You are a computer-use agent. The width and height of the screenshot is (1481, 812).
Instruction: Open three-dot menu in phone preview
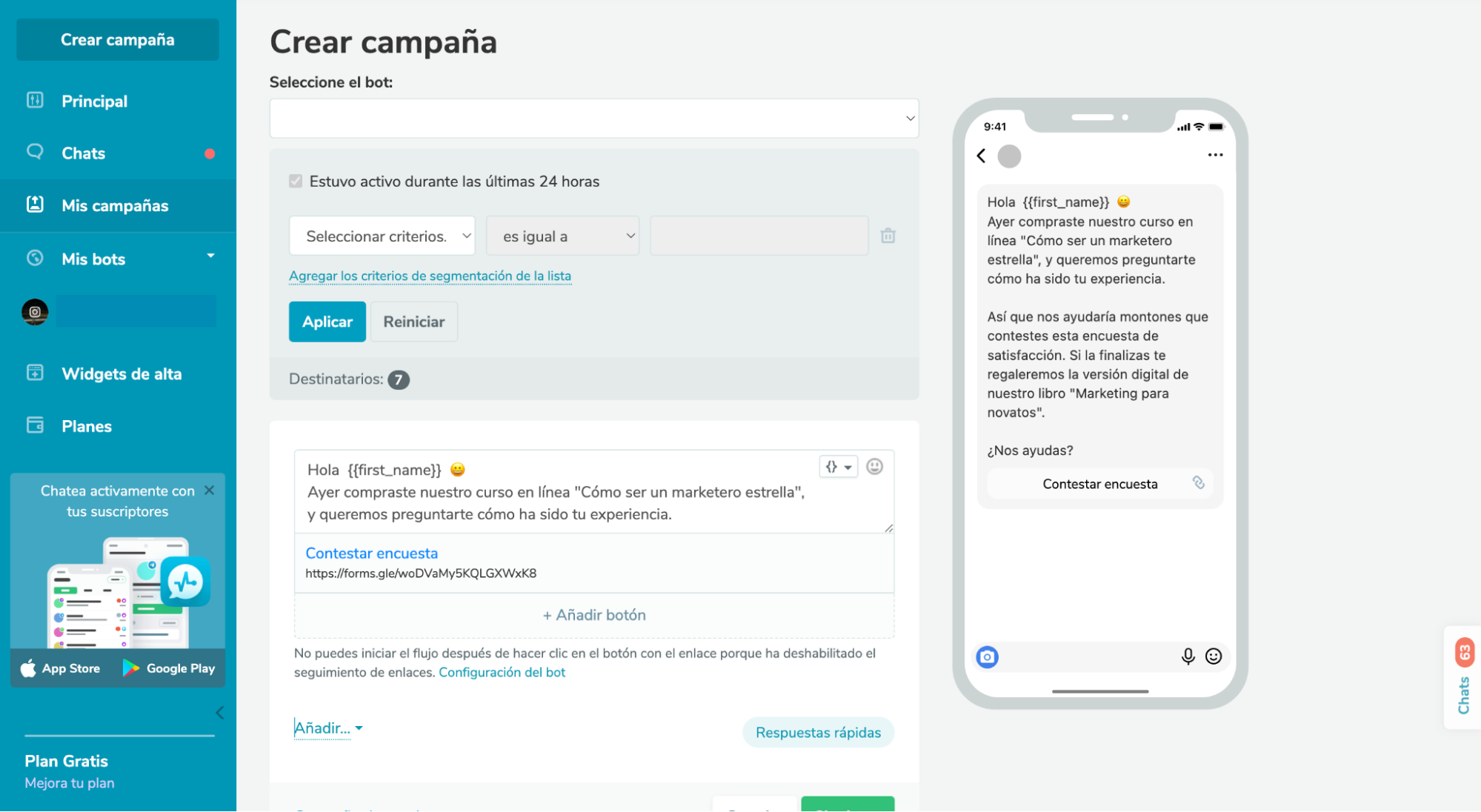click(1215, 155)
